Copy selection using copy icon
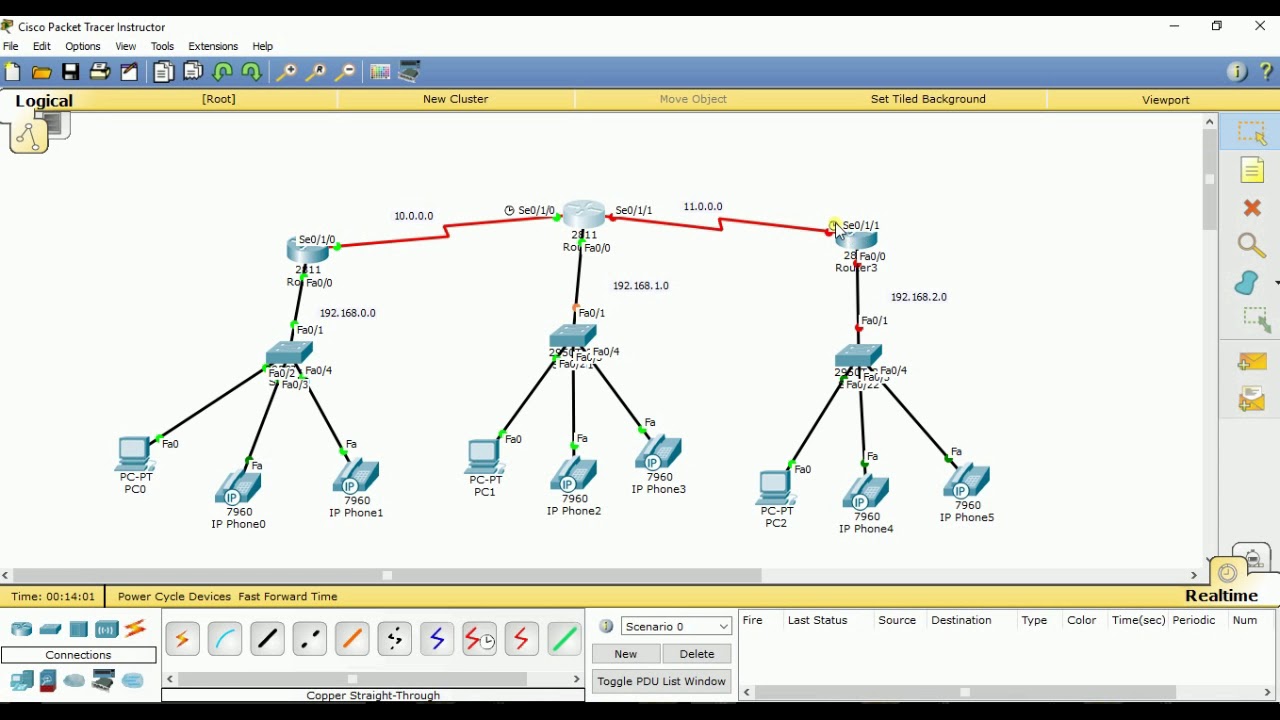The width and height of the screenshot is (1280, 720). tap(164, 72)
